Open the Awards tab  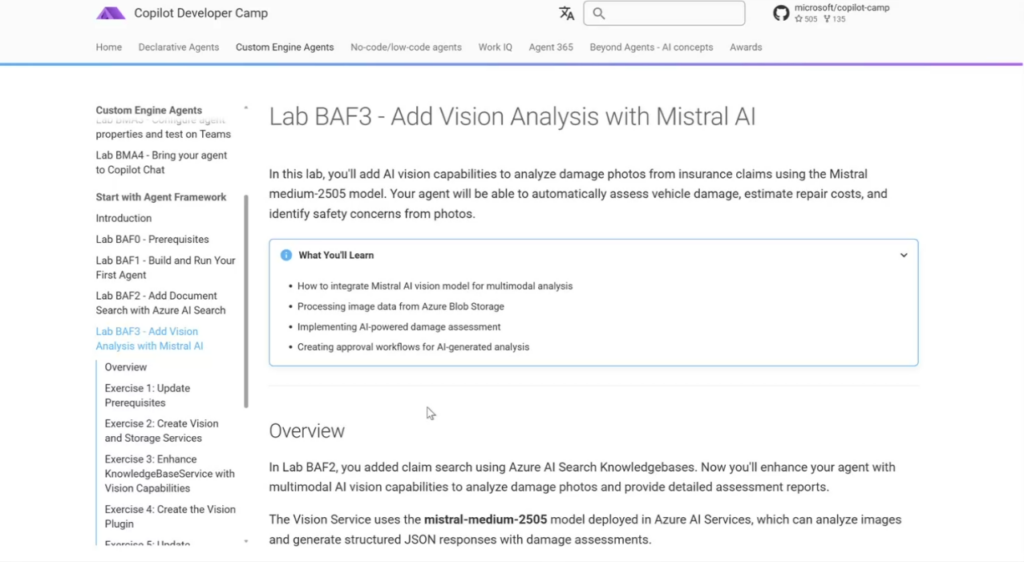(746, 47)
